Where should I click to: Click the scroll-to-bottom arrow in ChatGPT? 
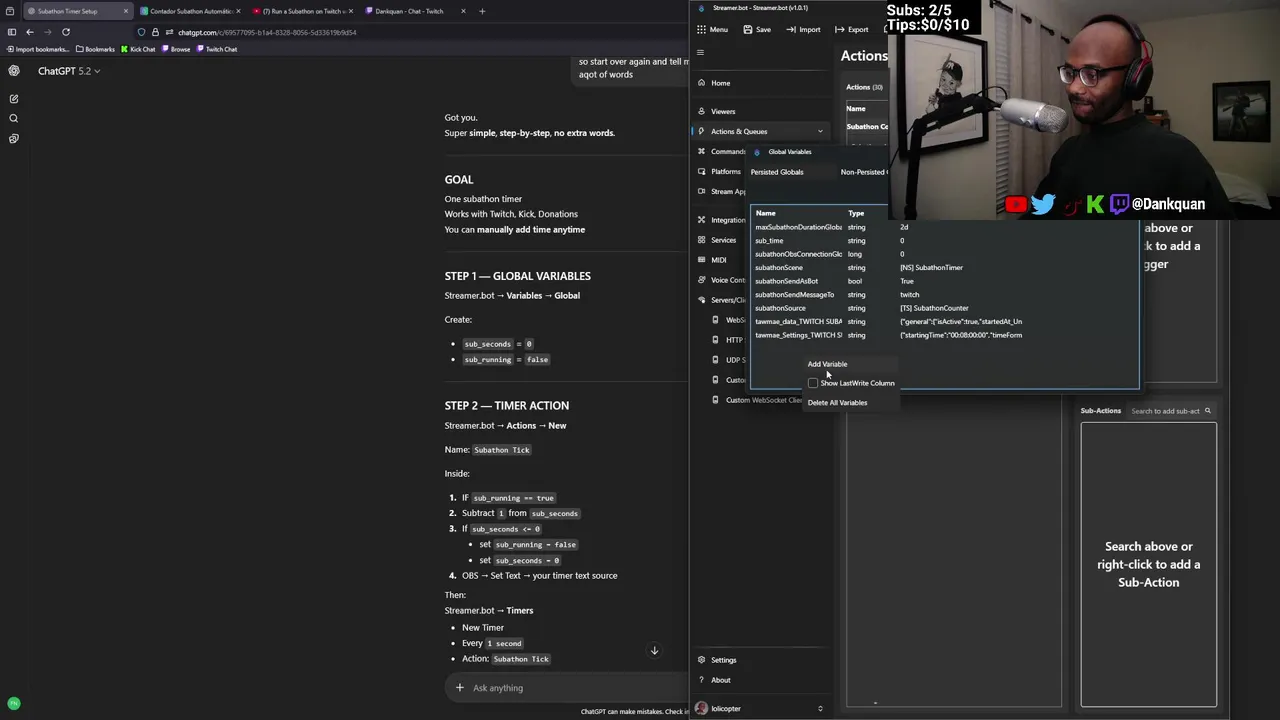[x=654, y=651]
